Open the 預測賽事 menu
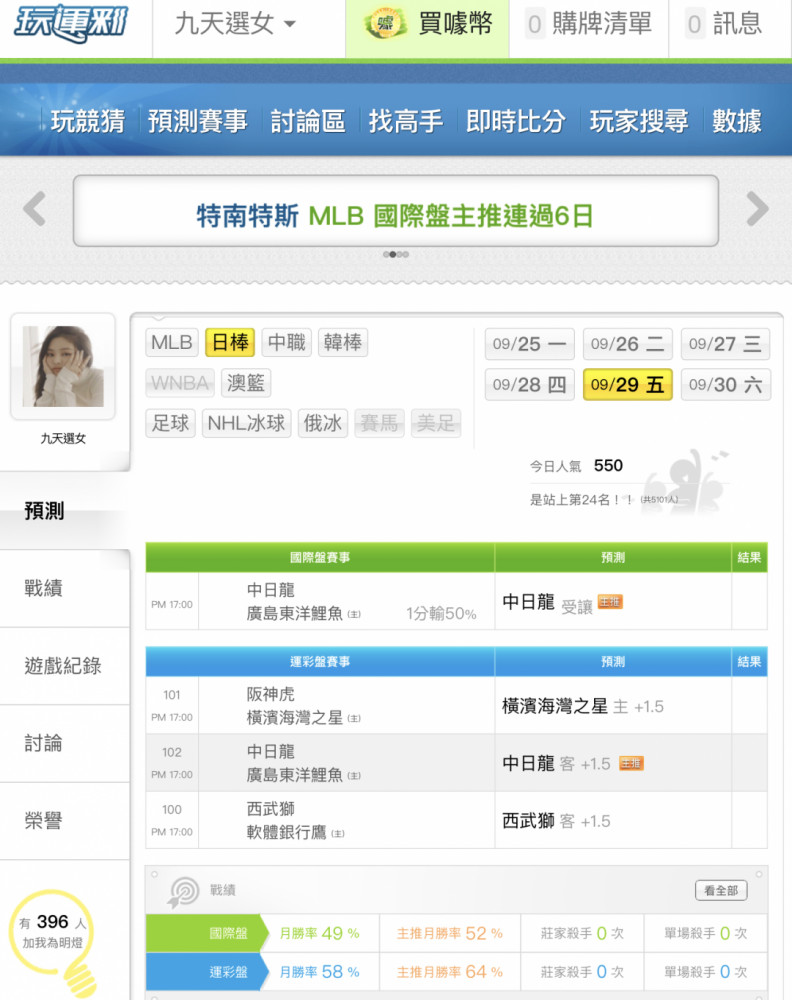 pyautogui.click(x=198, y=121)
